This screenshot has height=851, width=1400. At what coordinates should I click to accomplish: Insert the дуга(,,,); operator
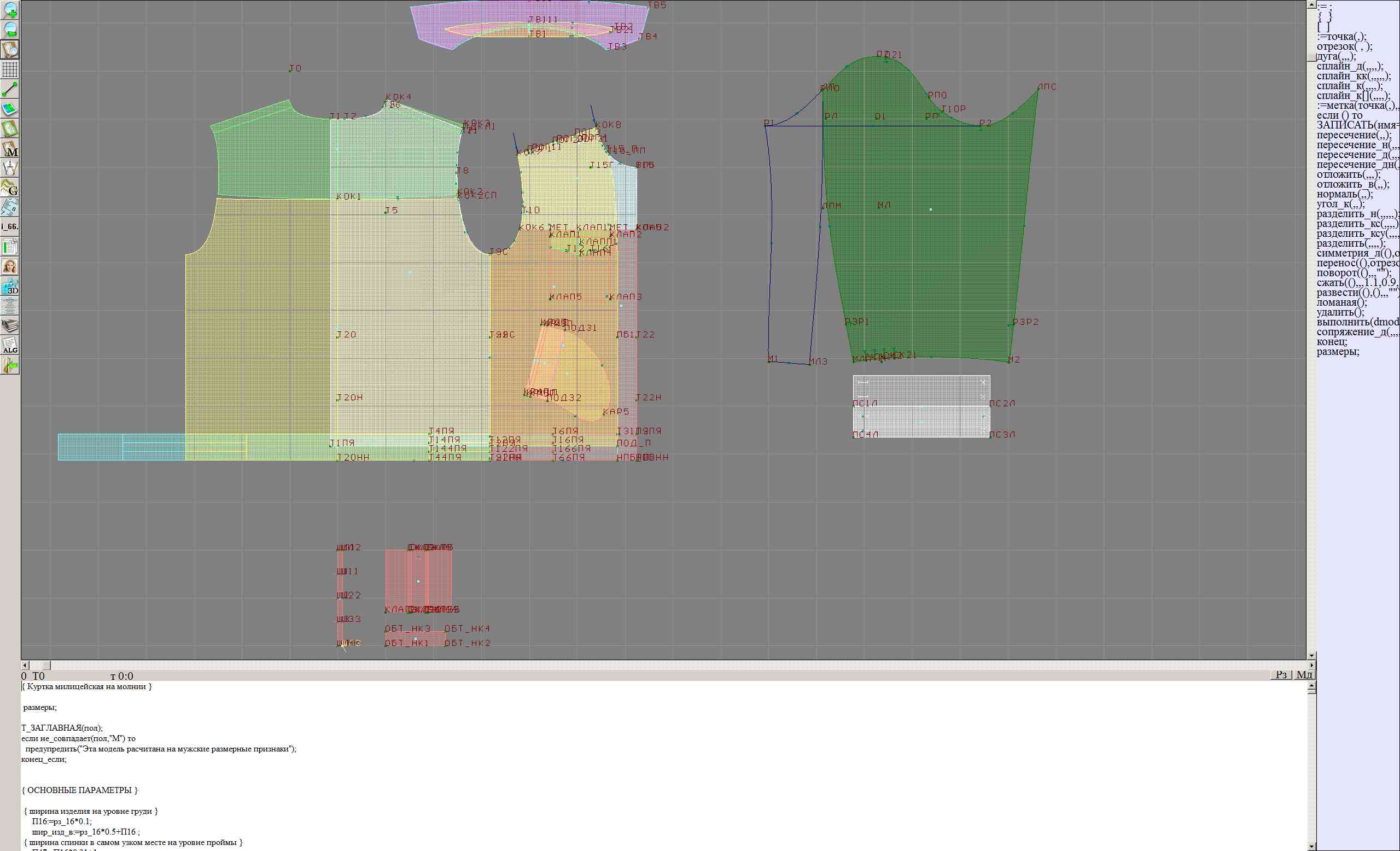tap(1337, 56)
